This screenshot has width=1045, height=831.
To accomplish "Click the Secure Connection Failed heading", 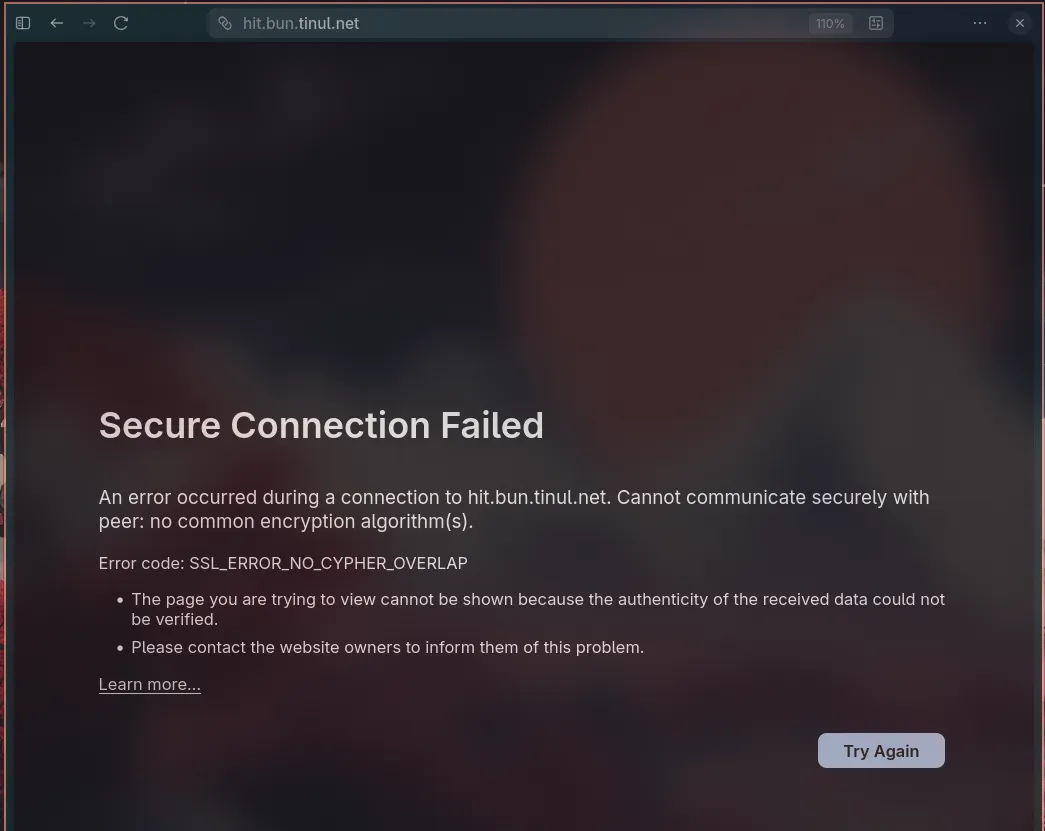I will (321, 425).
